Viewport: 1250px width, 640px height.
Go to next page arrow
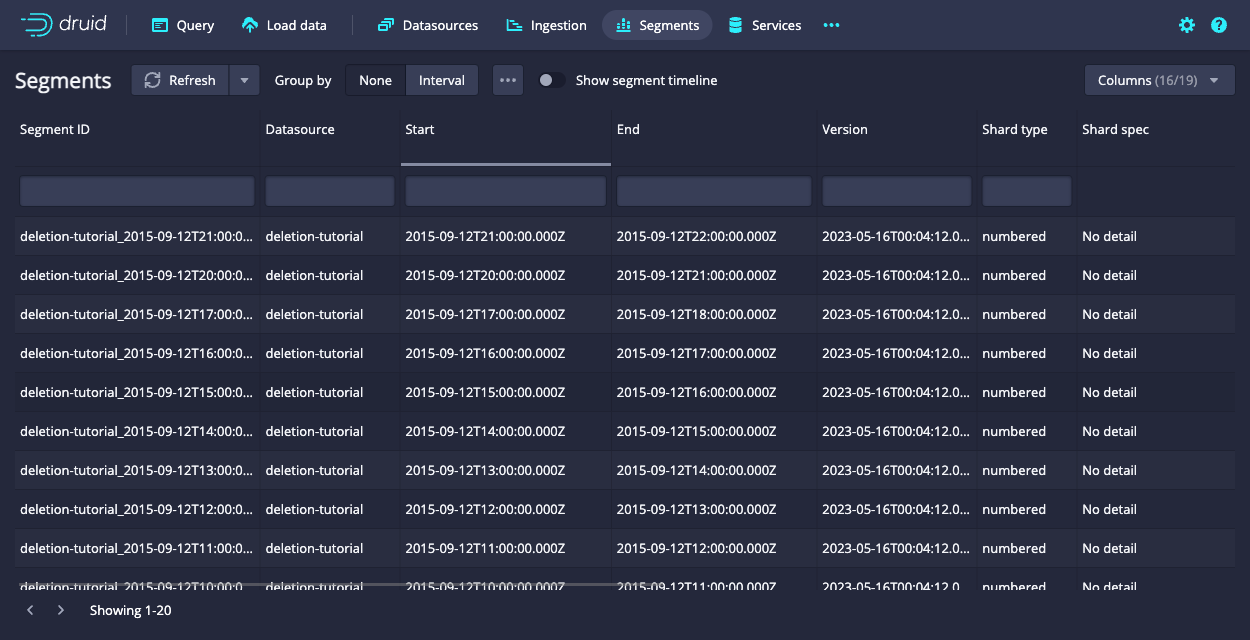pyautogui.click(x=61, y=610)
